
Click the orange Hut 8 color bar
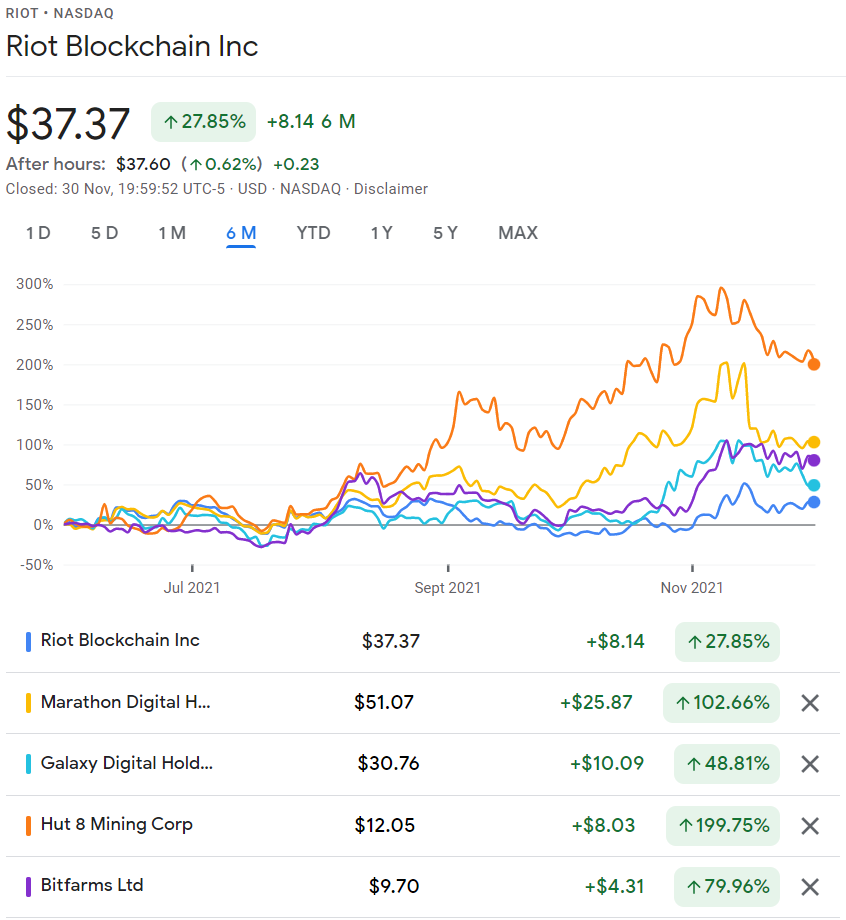28,826
